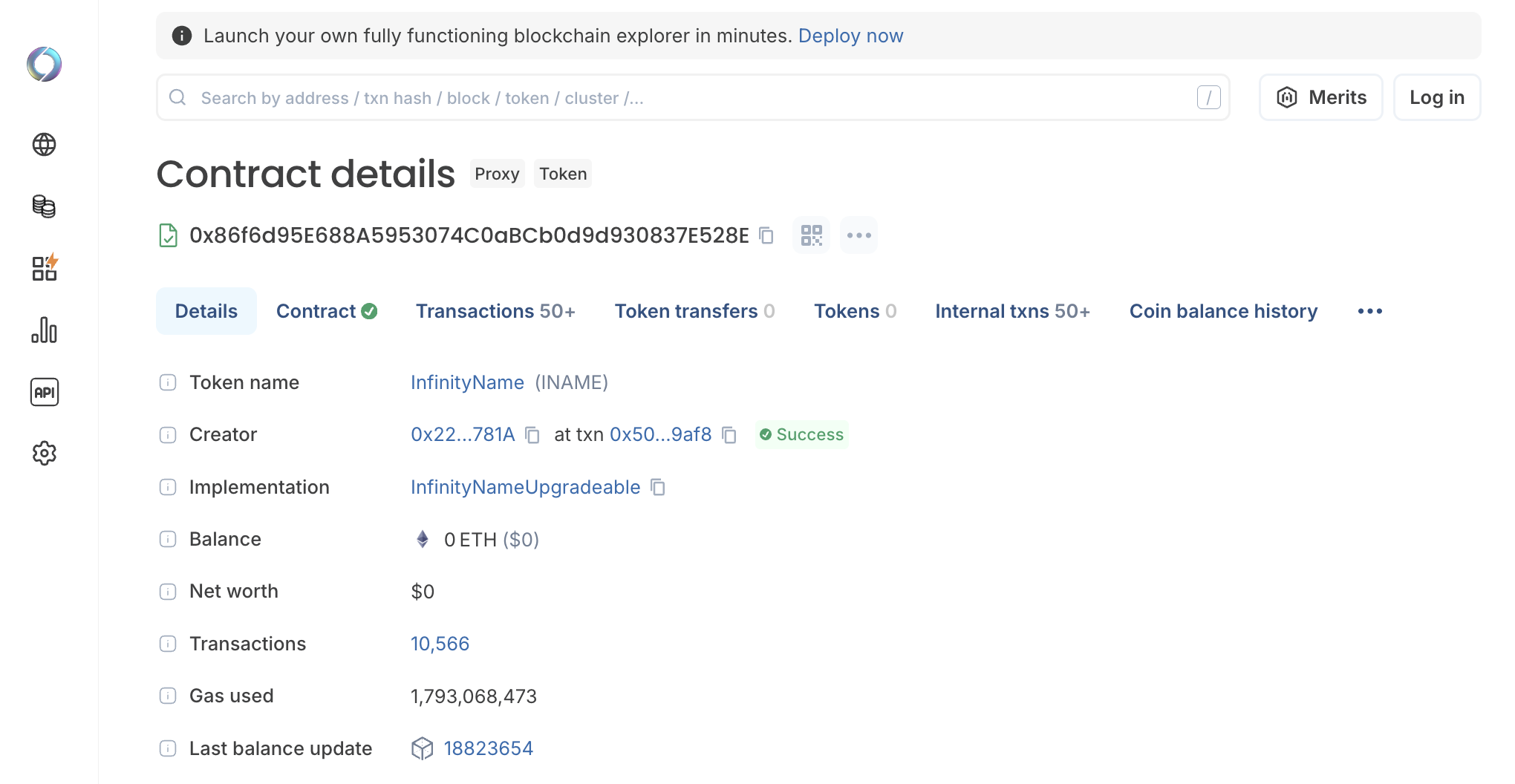Open the Charts and stats sidebar icon

44,331
